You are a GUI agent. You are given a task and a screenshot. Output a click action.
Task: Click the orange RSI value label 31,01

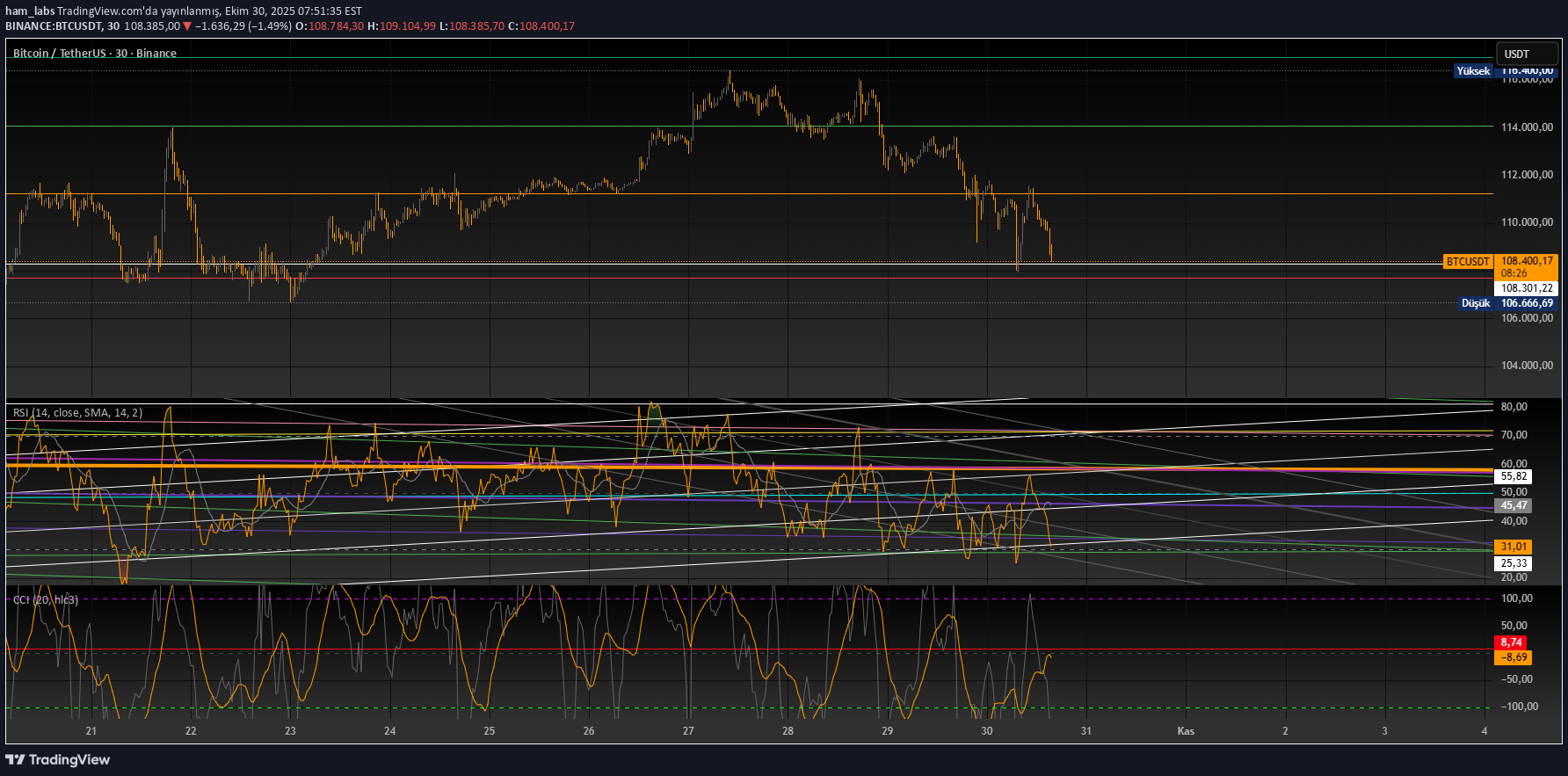[1514, 547]
